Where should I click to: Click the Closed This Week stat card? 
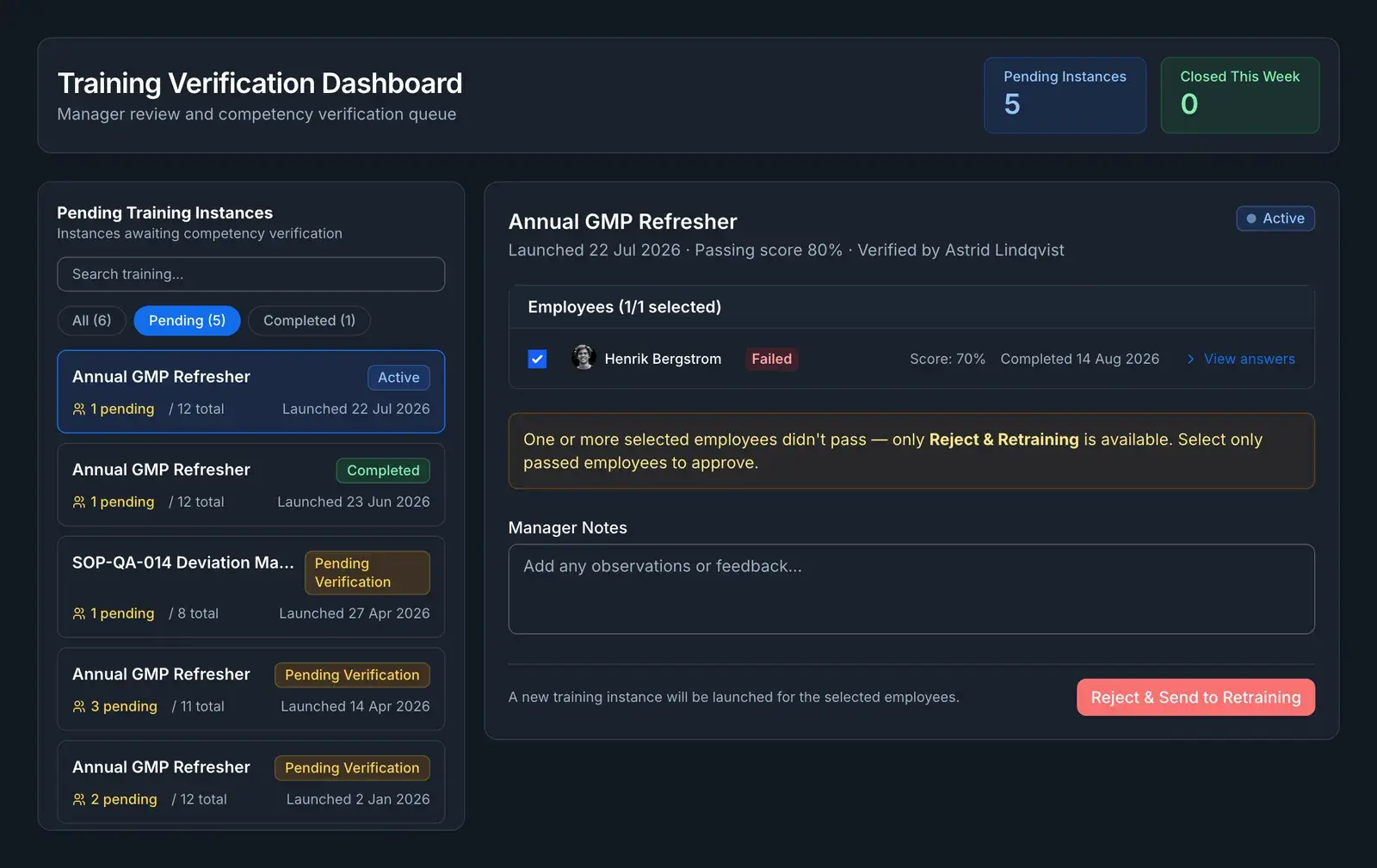[1239, 95]
